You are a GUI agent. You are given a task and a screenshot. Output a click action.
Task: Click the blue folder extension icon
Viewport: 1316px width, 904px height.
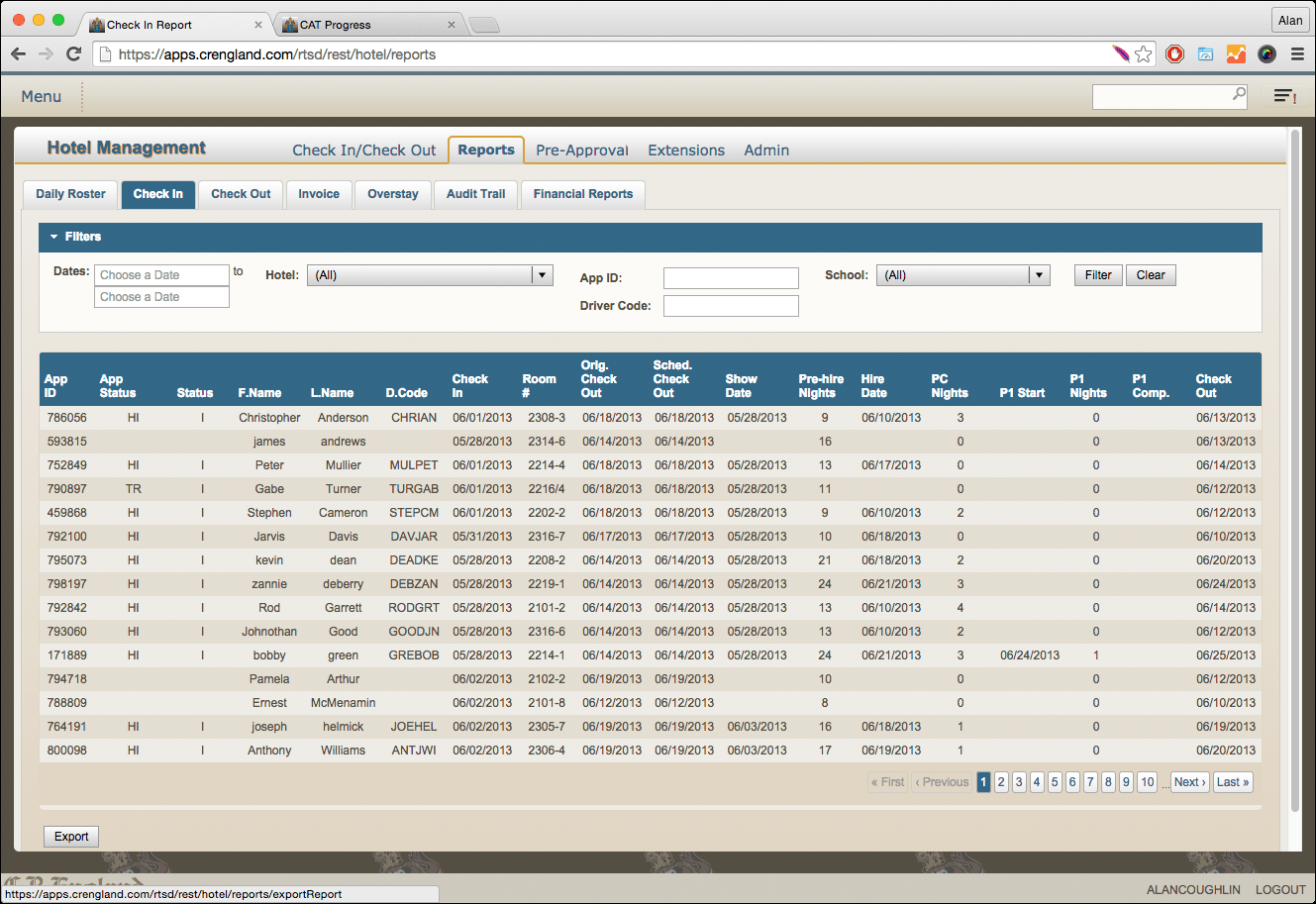[1205, 54]
